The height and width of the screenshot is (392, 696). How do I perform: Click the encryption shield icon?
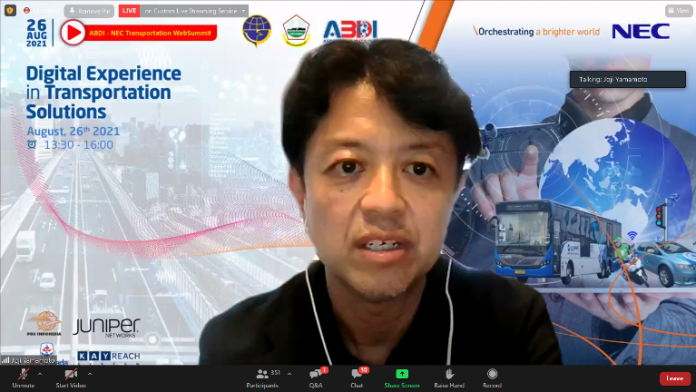click(10, 10)
